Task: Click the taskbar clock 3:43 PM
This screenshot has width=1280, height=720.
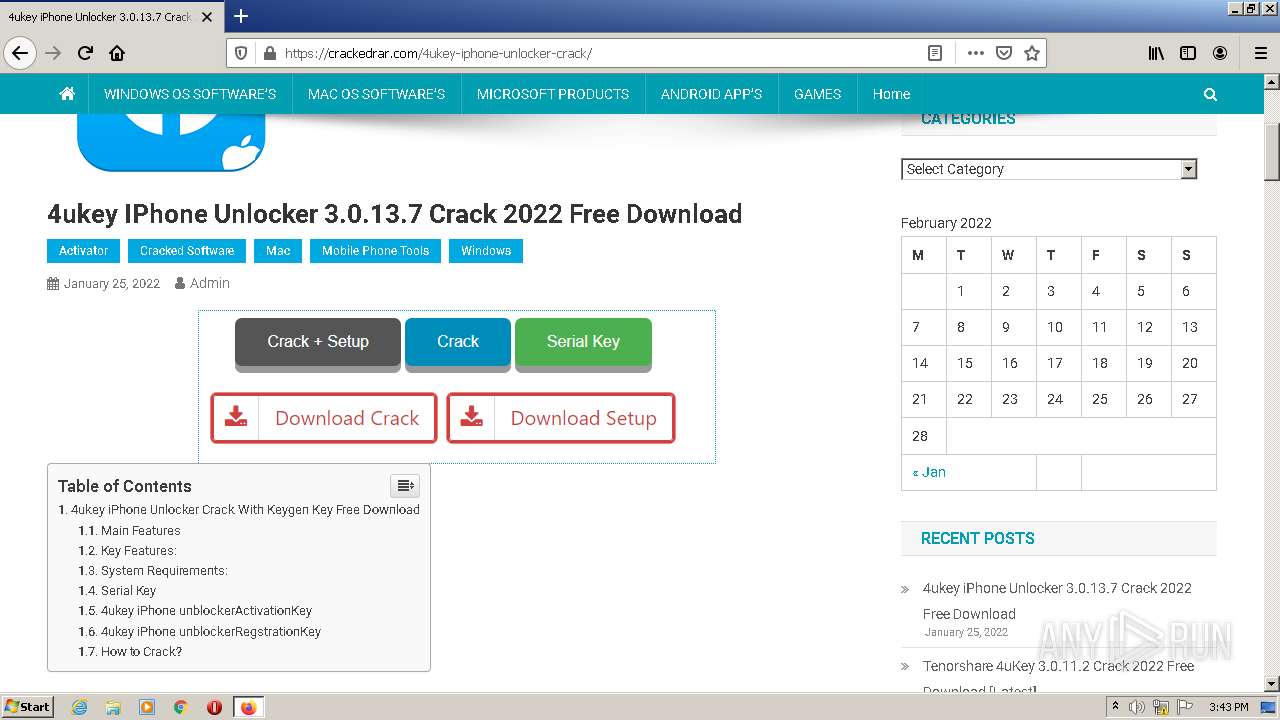Action: (1228, 707)
